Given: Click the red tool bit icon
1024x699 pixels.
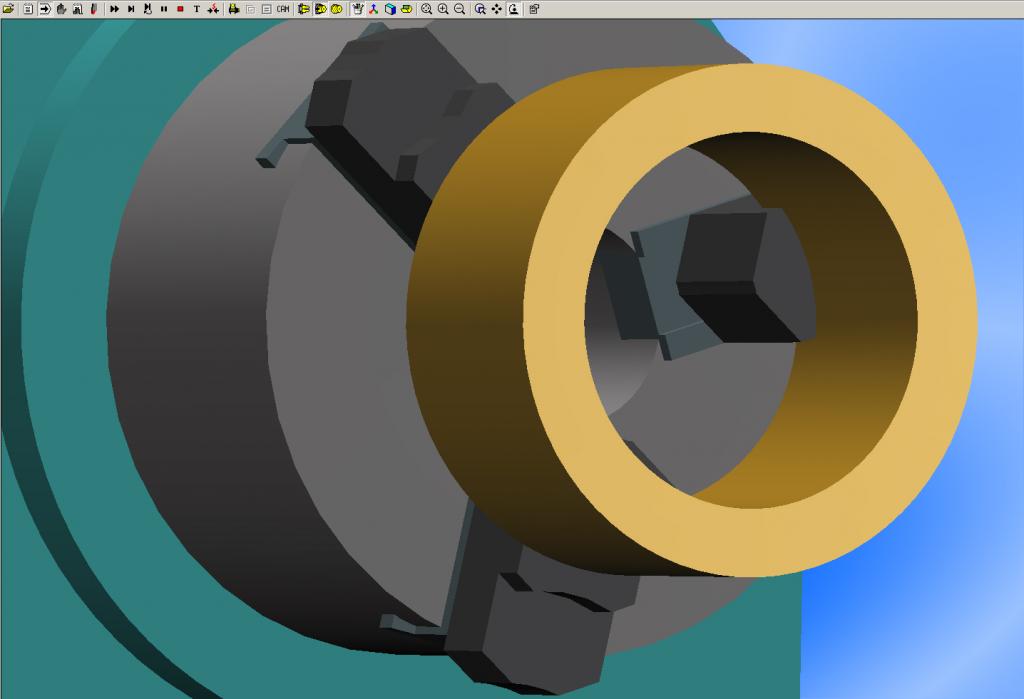Looking at the screenshot, I should 94,9.
